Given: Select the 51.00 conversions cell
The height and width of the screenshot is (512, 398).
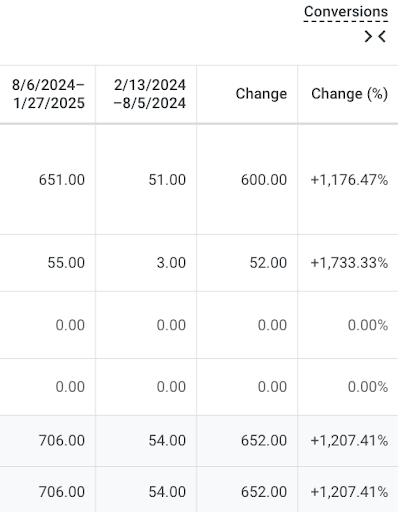Looking at the screenshot, I should [167, 180].
